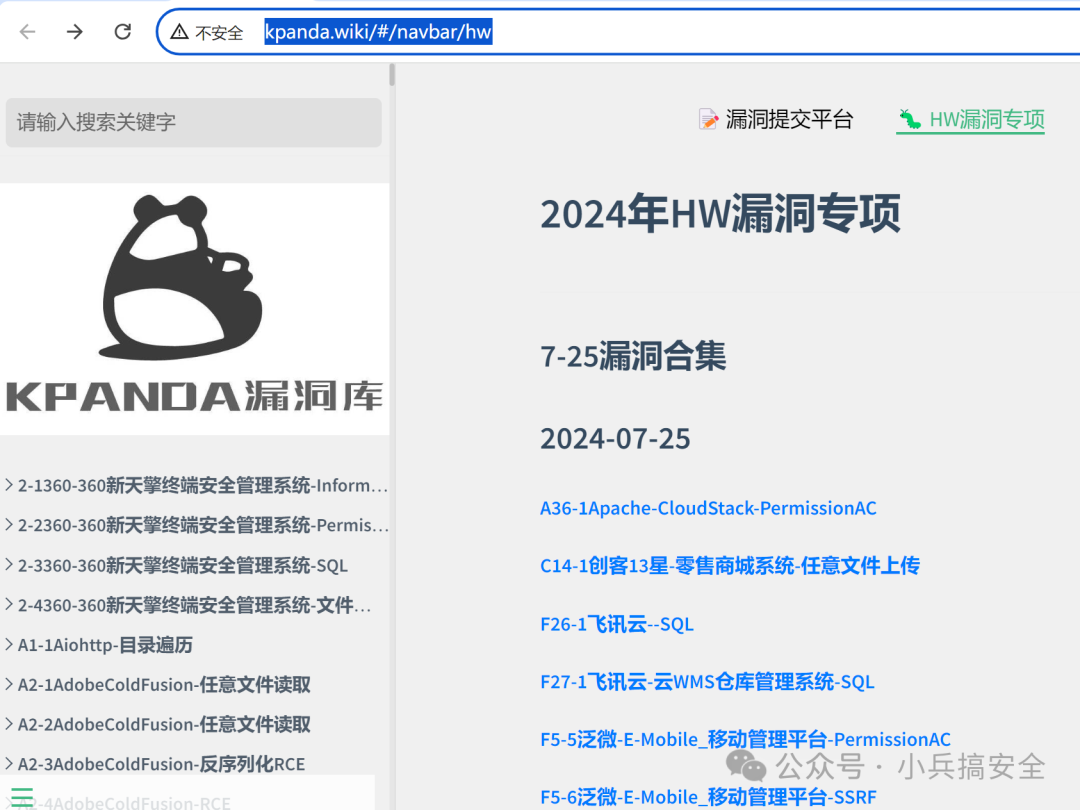Screen dimensions: 1080x810
Task: Open F5-5泛微-E-Mobile PermissionAC link
Action: click(x=745, y=740)
